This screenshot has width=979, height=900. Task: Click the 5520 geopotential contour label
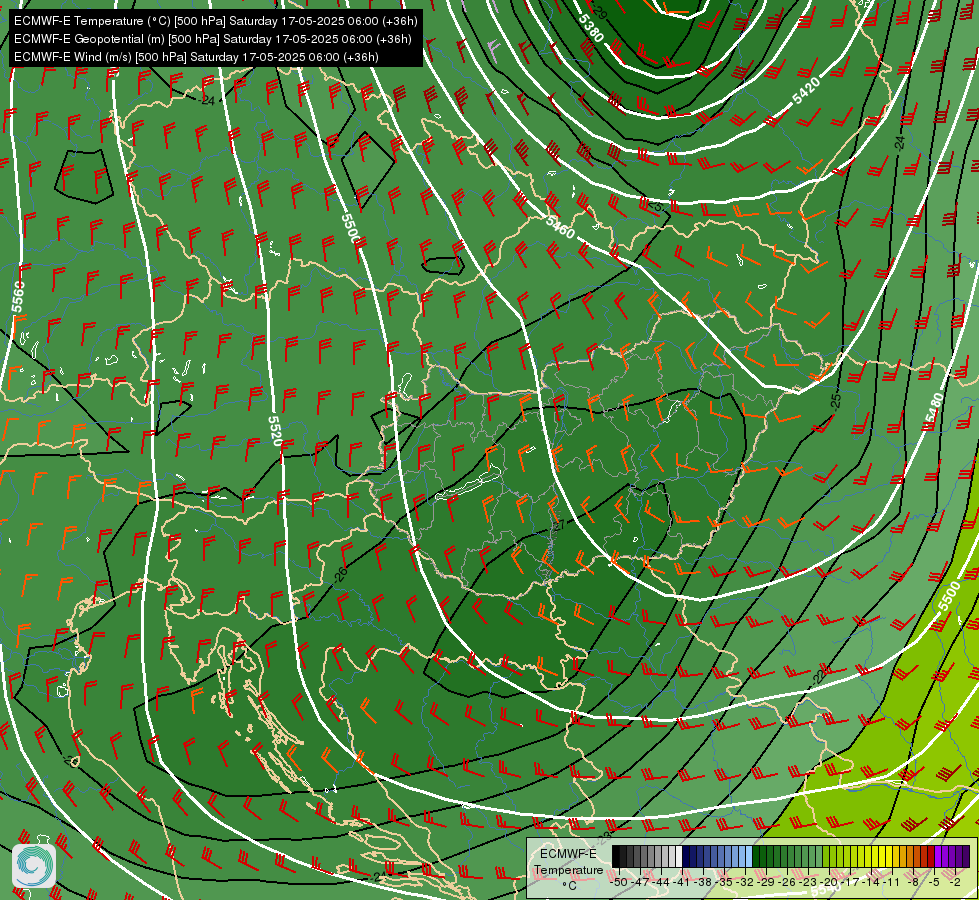click(275, 431)
